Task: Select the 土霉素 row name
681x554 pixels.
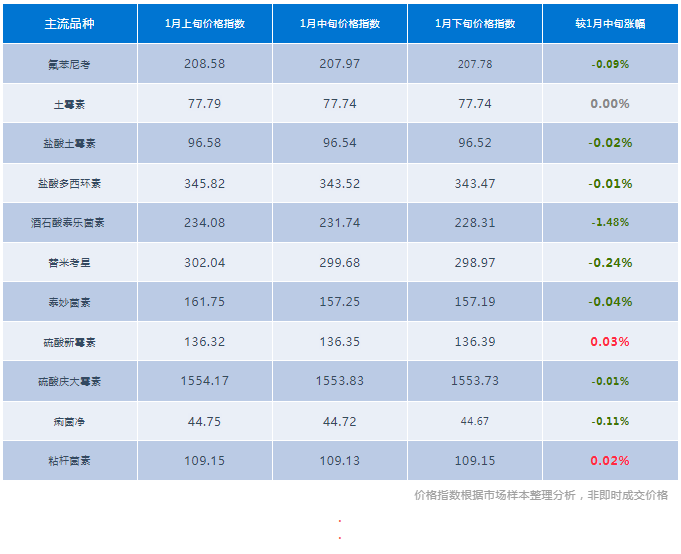Action: tap(69, 105)
